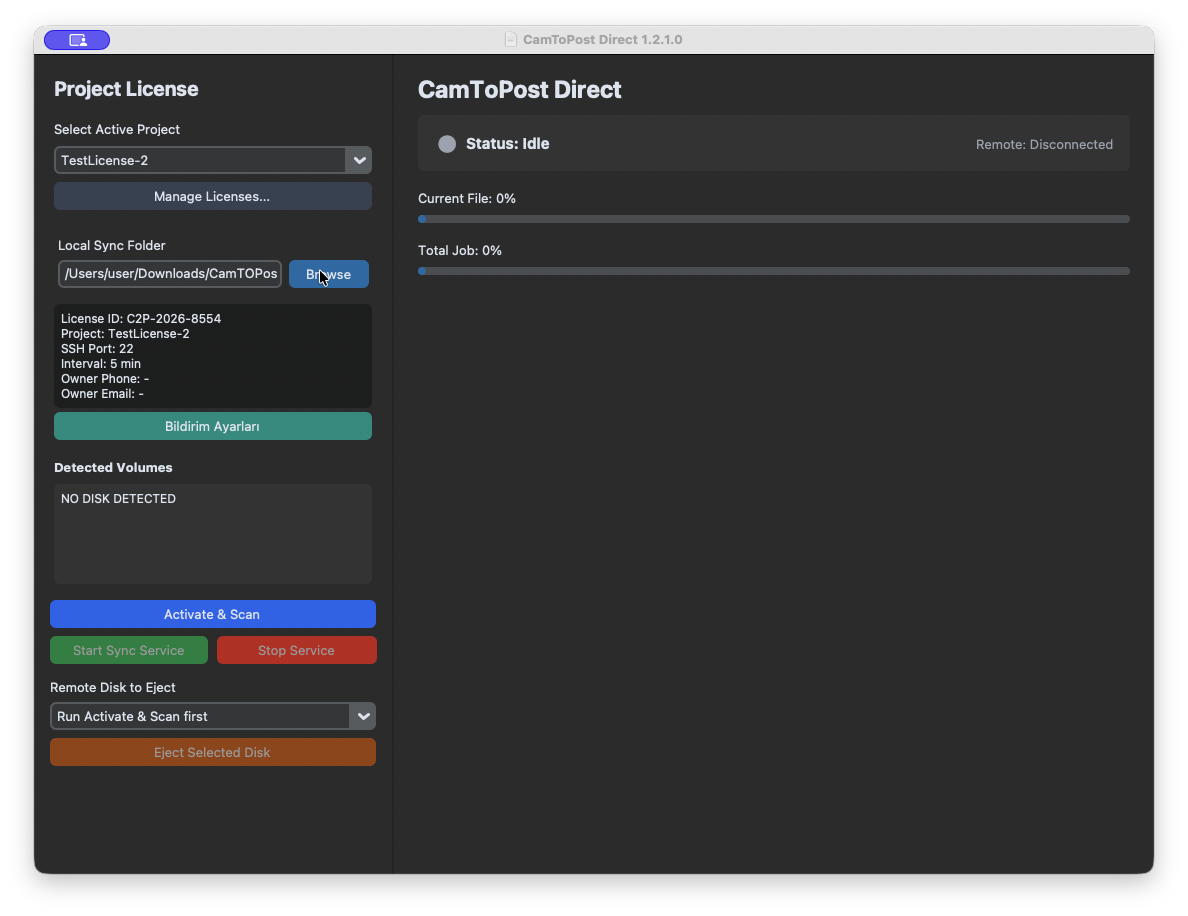Click the Current File progress bar
The height and width of the screenshot is (916, 1188).
point(774,219)
